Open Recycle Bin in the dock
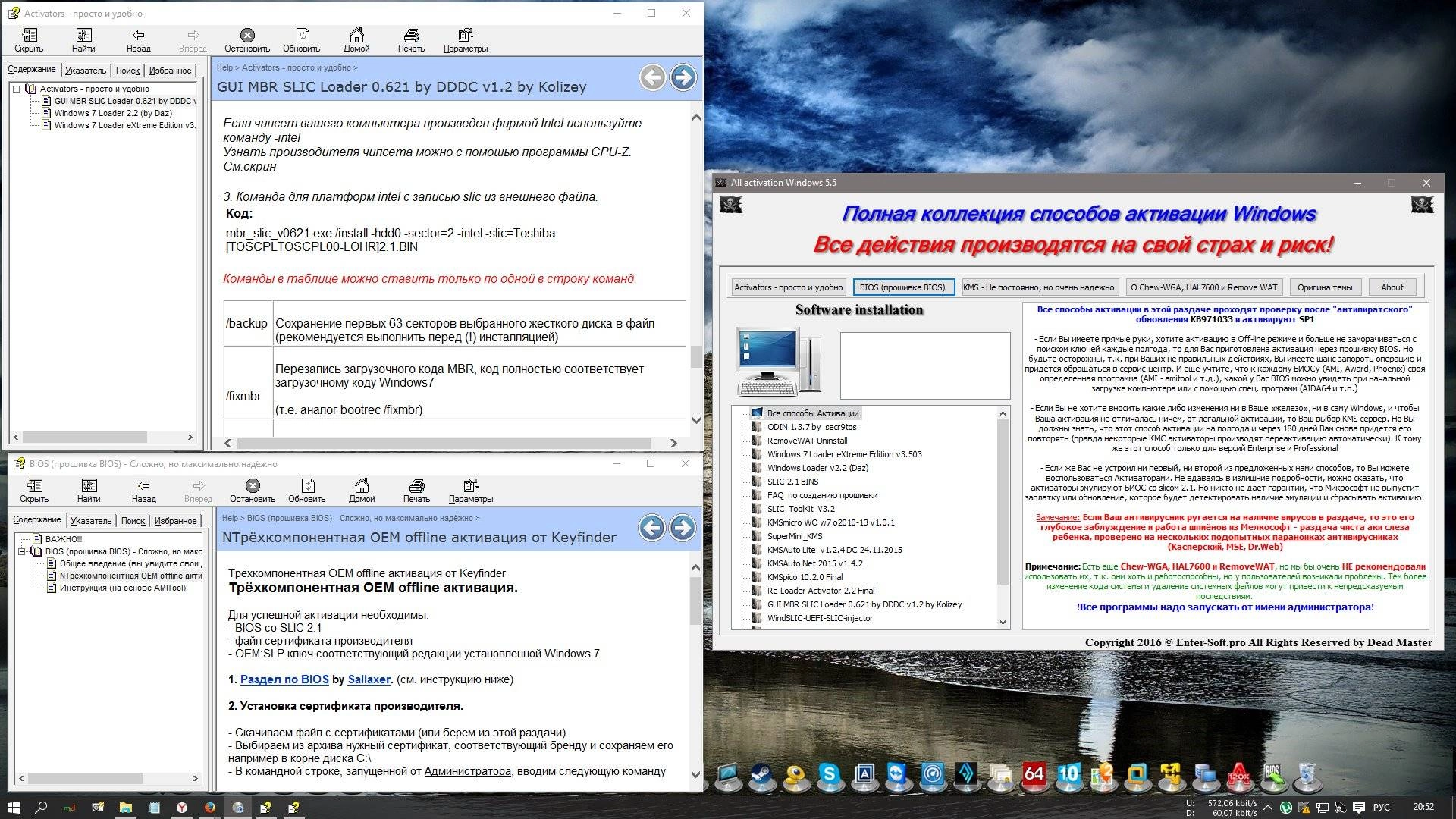This screenshot has height=819, width=1456. click(x=1307, y=775)
